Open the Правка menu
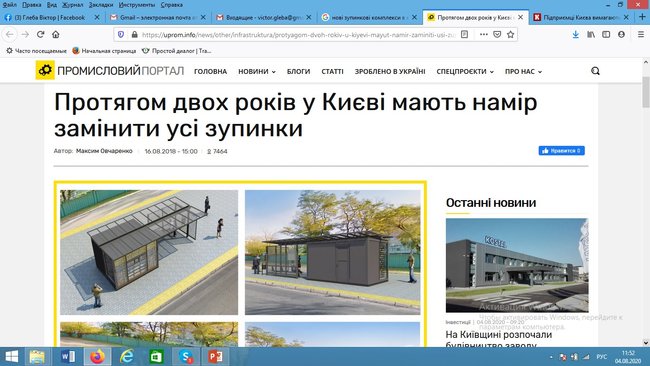This screenshot has height=366, width=650. pyautogui.click(x=32, y=5)
